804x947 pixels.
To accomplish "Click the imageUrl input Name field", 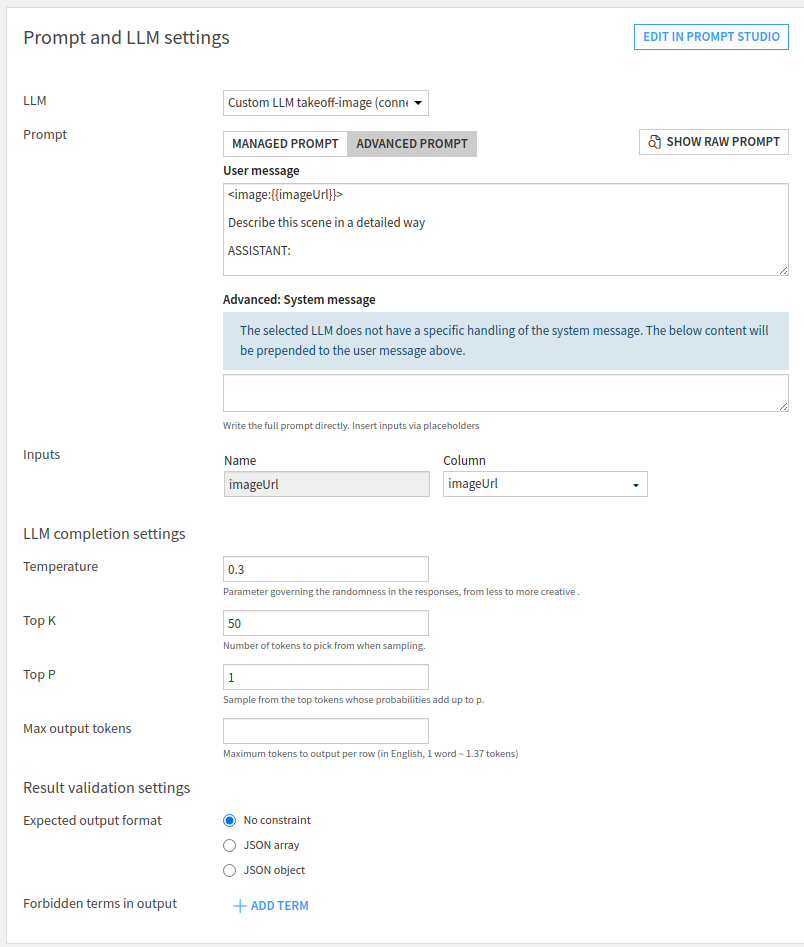I will [x=326, y=484].
